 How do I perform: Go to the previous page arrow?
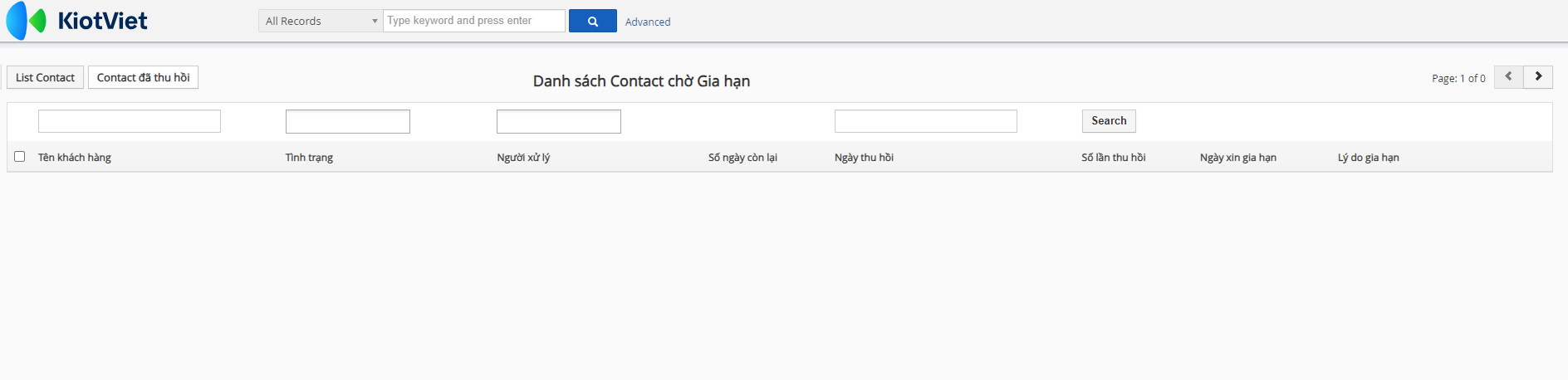coord(1508,76)
